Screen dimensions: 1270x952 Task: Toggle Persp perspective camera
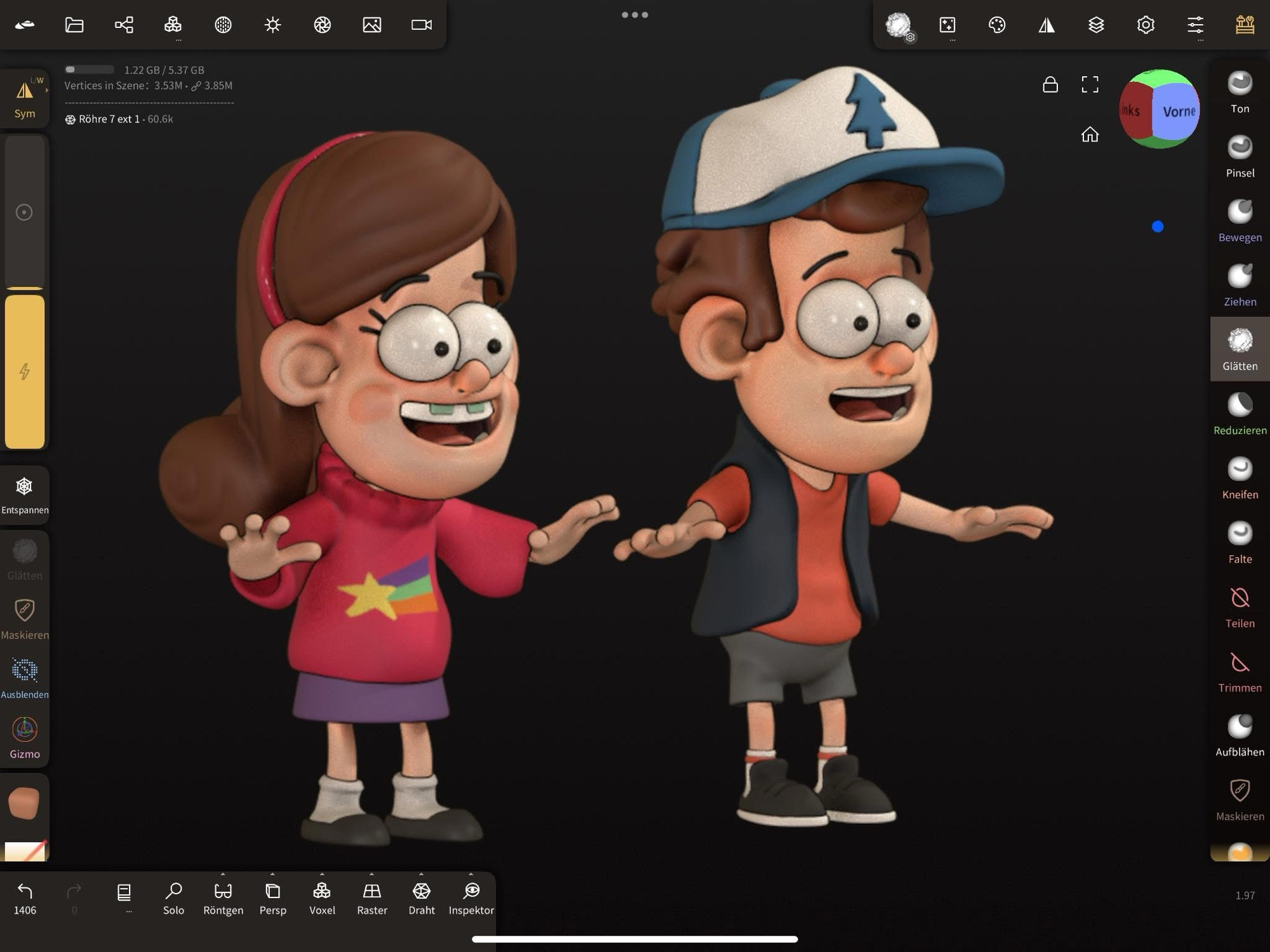click(x=273, y=899)
